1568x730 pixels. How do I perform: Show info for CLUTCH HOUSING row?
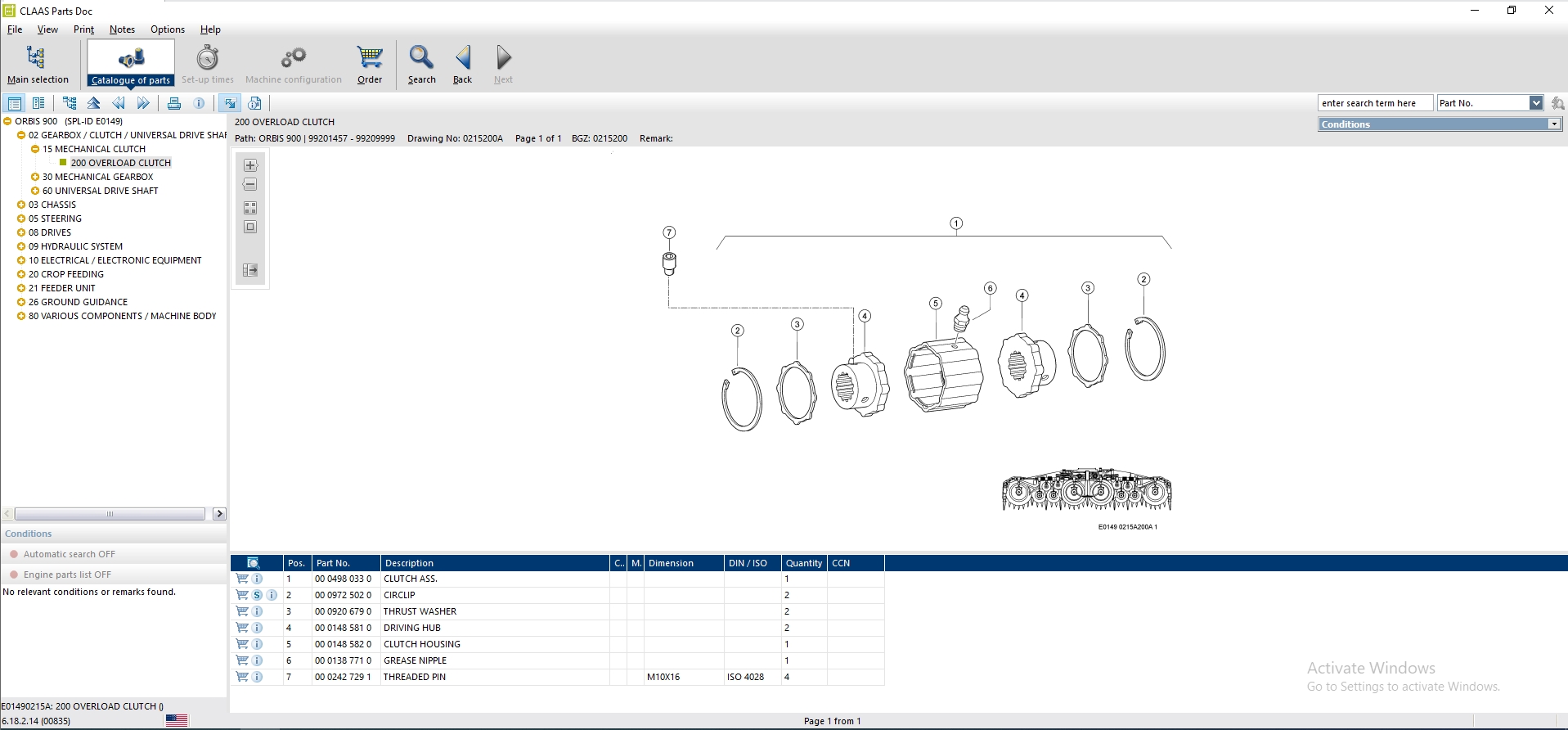click(257, 644)
